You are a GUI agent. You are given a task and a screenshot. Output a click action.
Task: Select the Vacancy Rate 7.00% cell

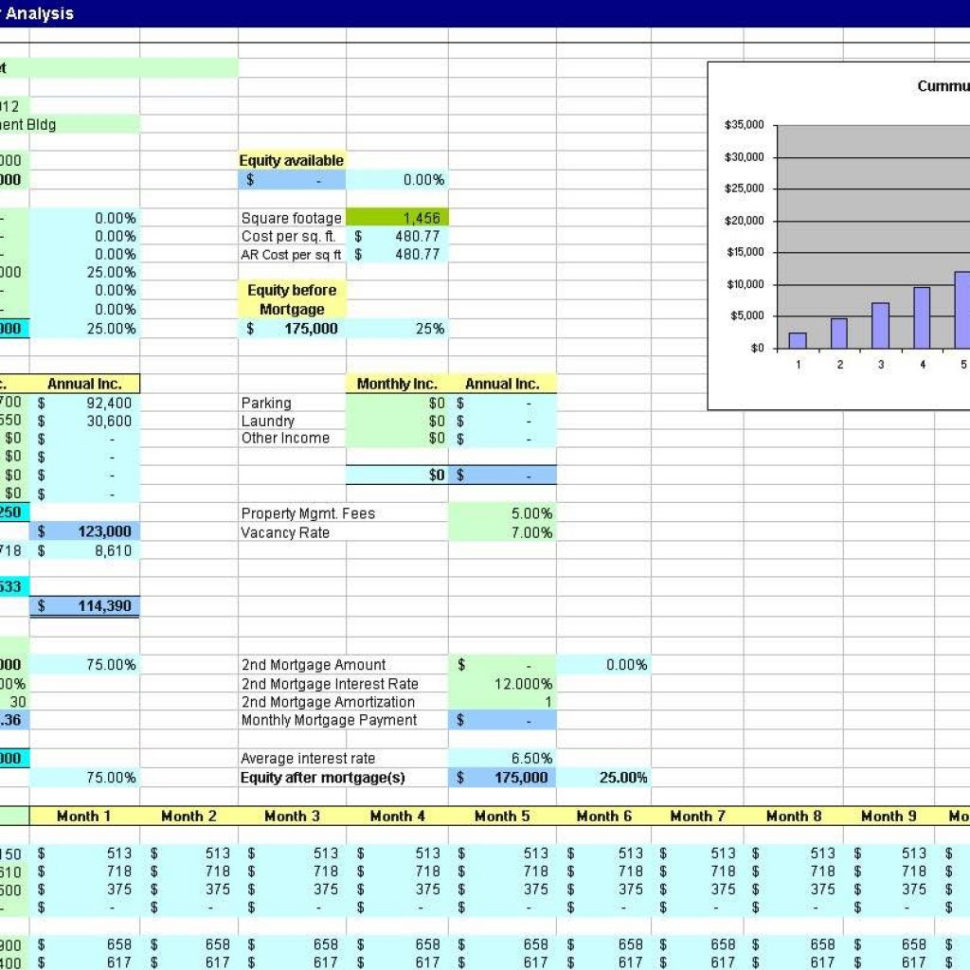click(501, 532)
